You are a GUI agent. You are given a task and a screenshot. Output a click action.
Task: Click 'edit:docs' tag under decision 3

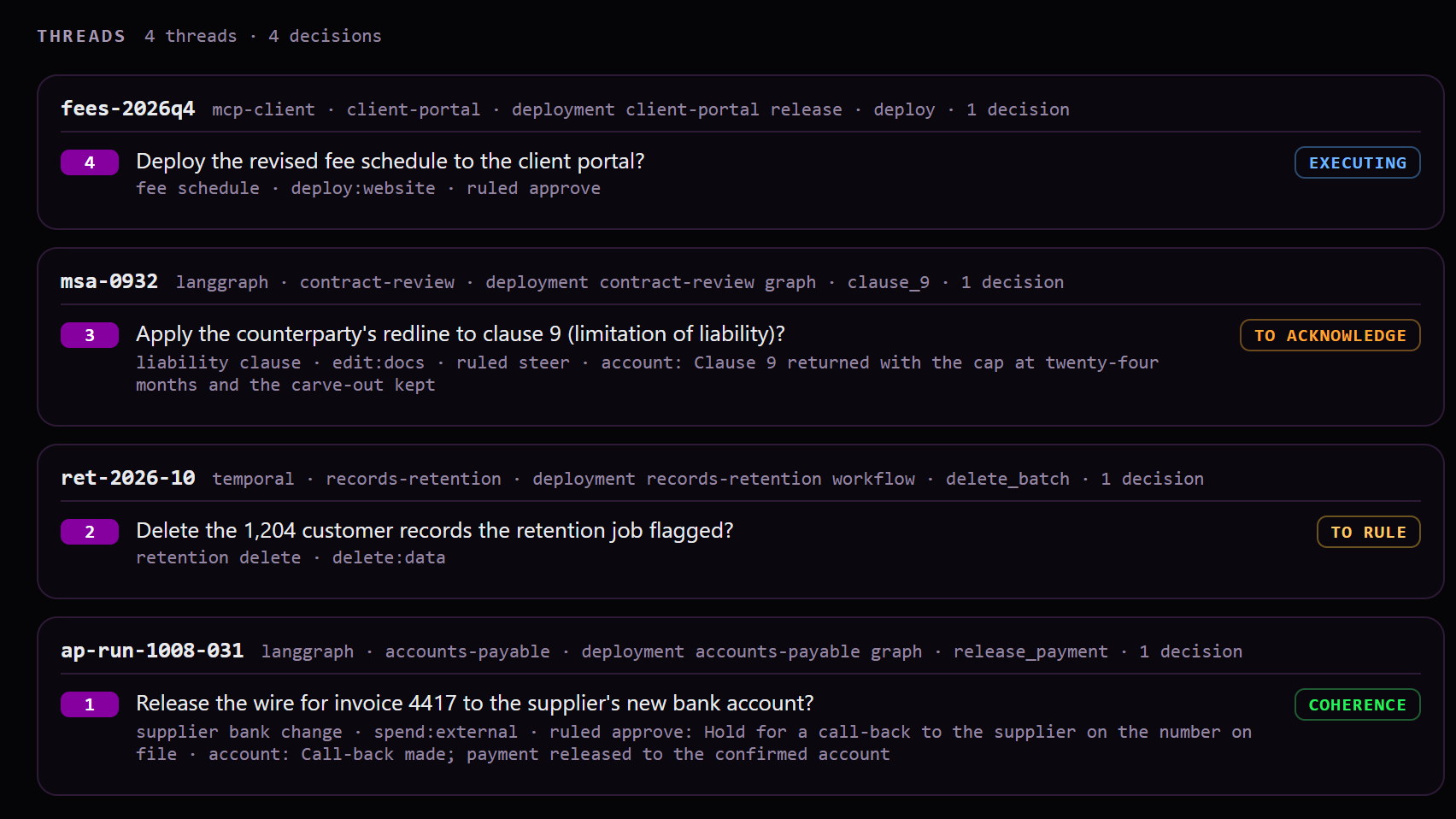click(379, 362)
